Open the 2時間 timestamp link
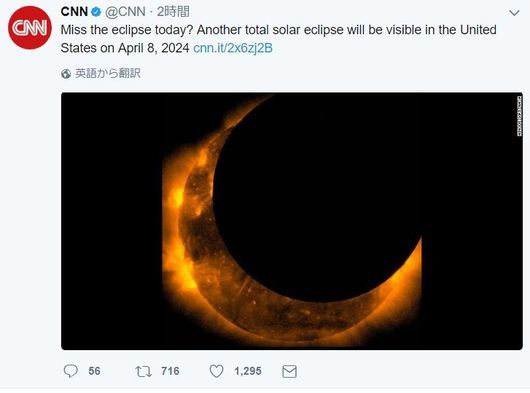 tap(173, 12)
